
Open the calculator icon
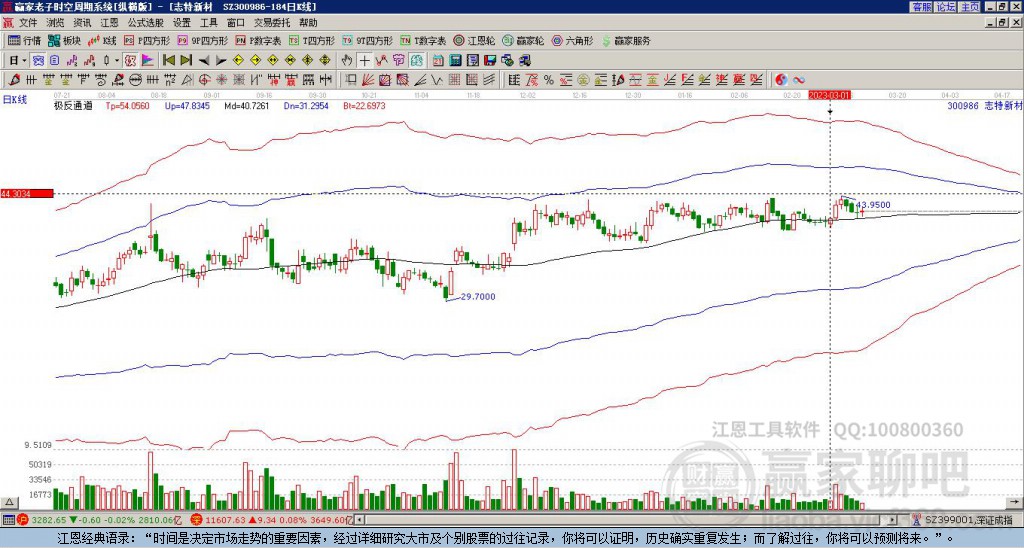pos(455,60)
